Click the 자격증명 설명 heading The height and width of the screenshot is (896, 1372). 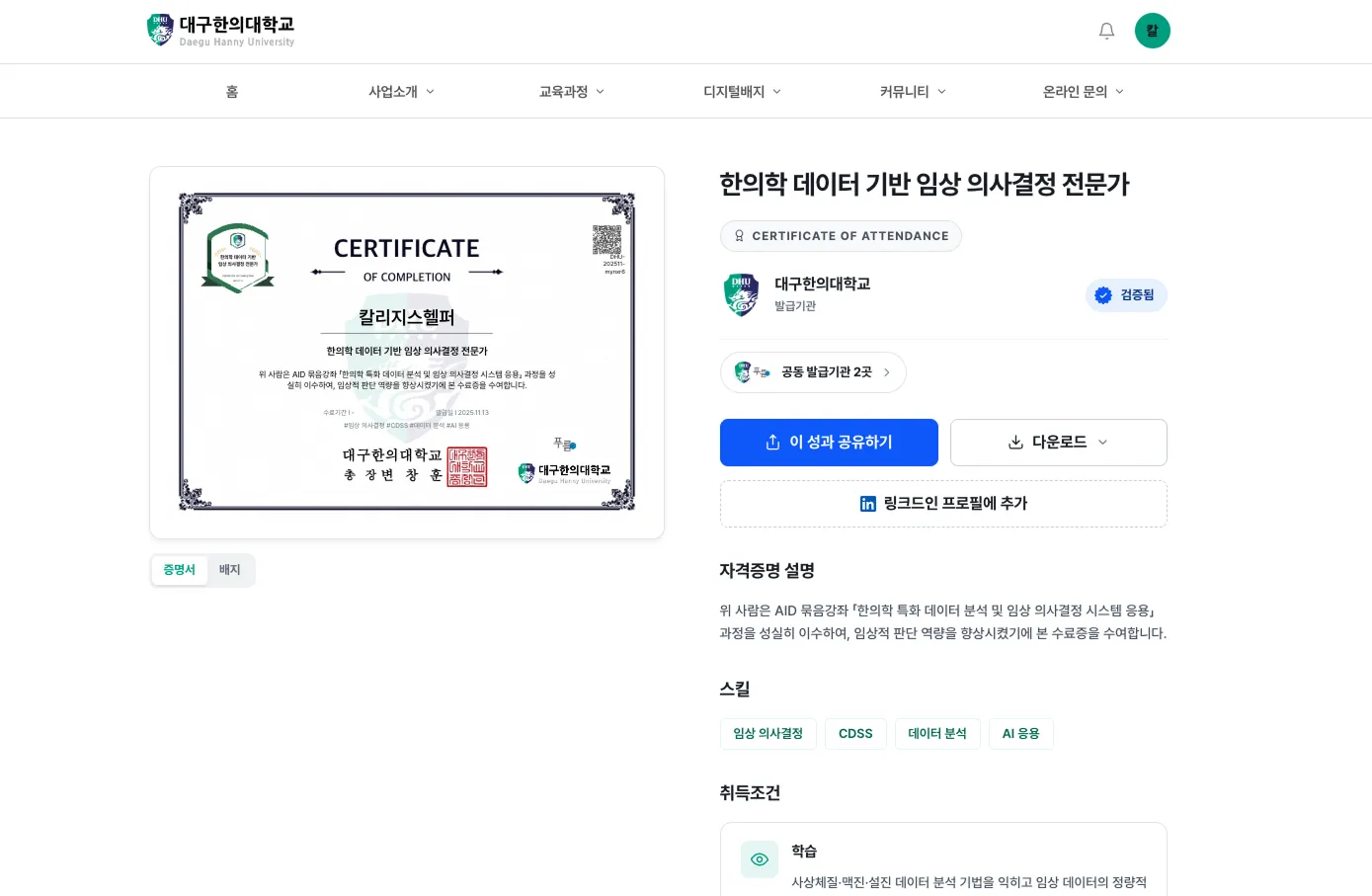767,571
